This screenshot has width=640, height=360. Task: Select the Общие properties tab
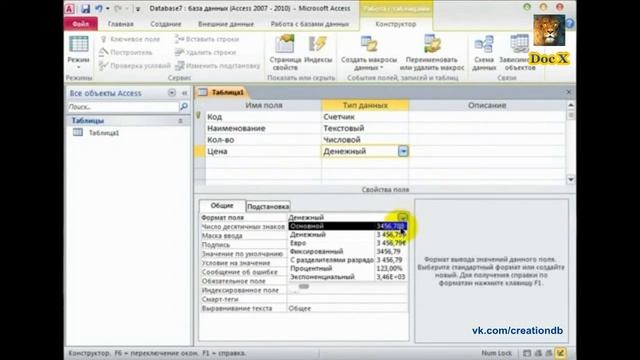coord(222,206)
